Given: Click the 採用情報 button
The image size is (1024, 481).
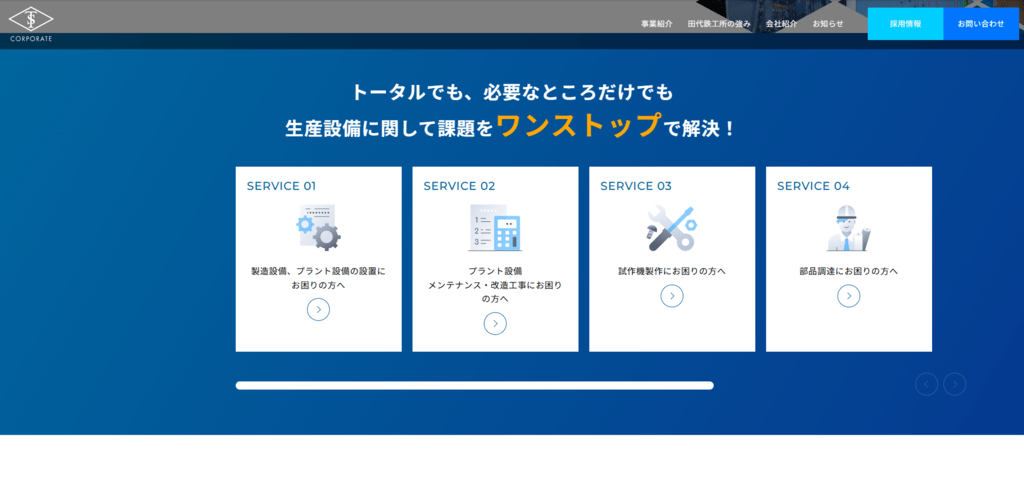Looking at the screenshot, I should (x=905, y=24).
